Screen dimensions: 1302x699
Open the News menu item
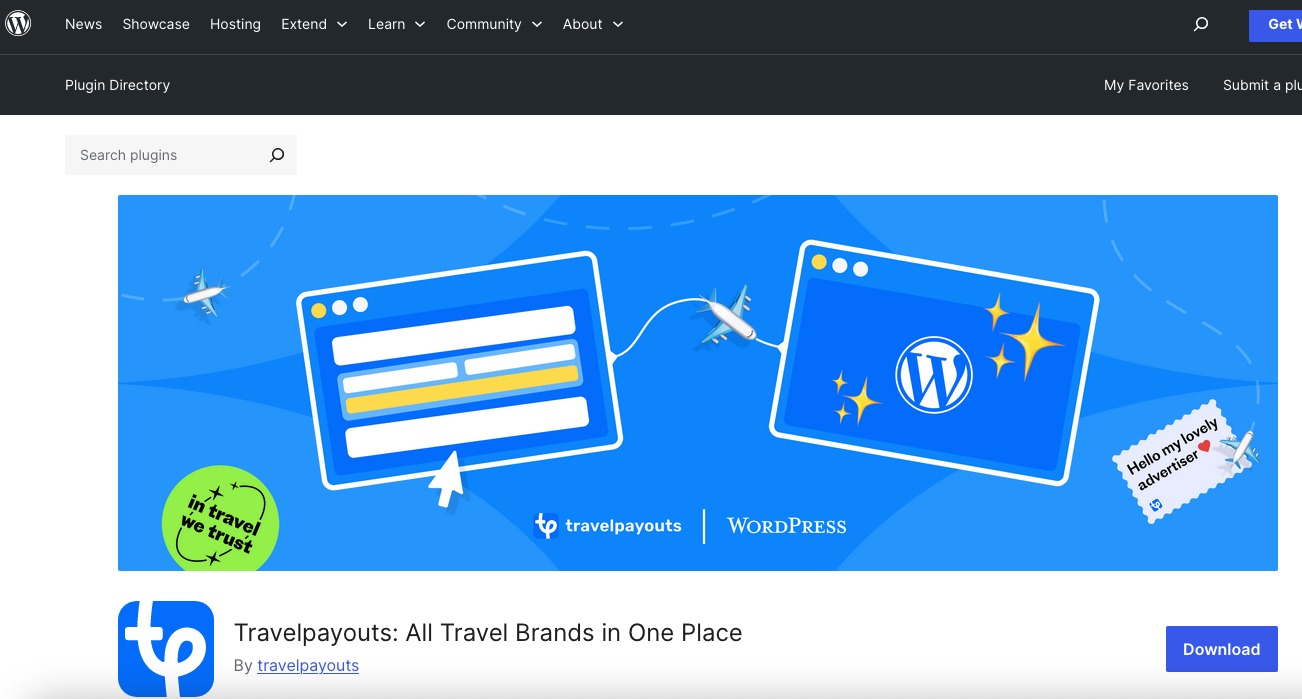[83, 24]
